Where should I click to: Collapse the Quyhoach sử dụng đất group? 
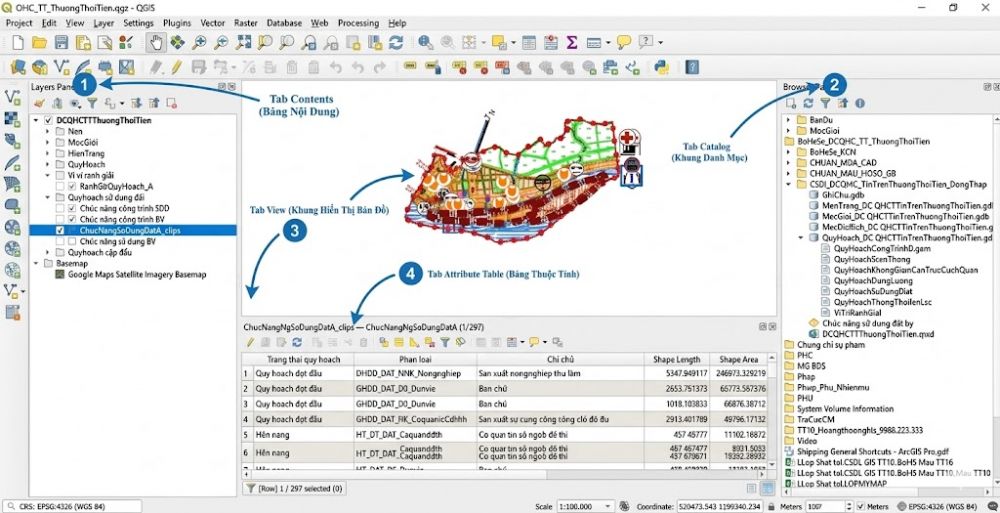[48, 197]
